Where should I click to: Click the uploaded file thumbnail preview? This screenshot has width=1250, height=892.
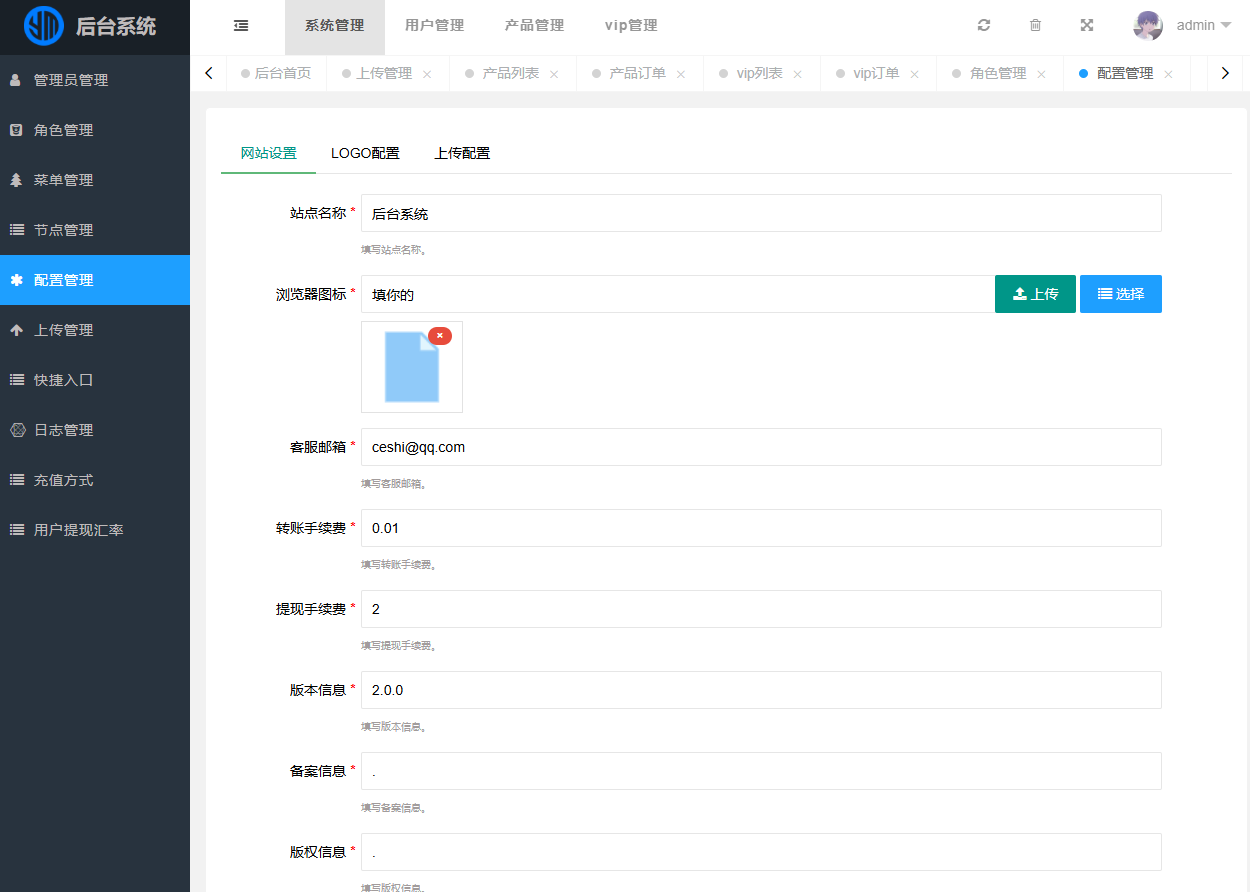(x=411, y=368)
